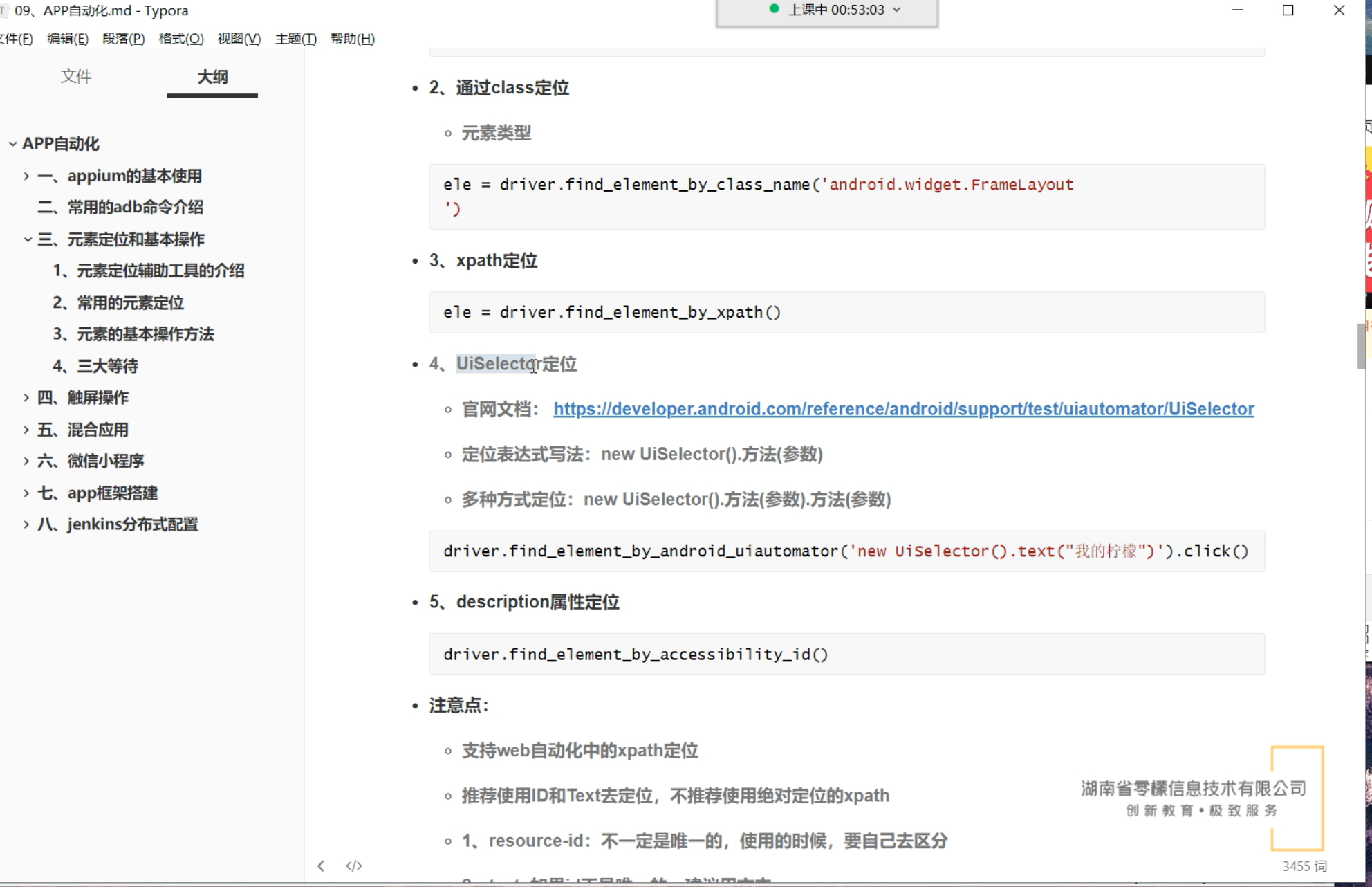Switch to the 文件 sidebar tab
The width and height of the screenshot is (1372, 887).
(76, 76)
